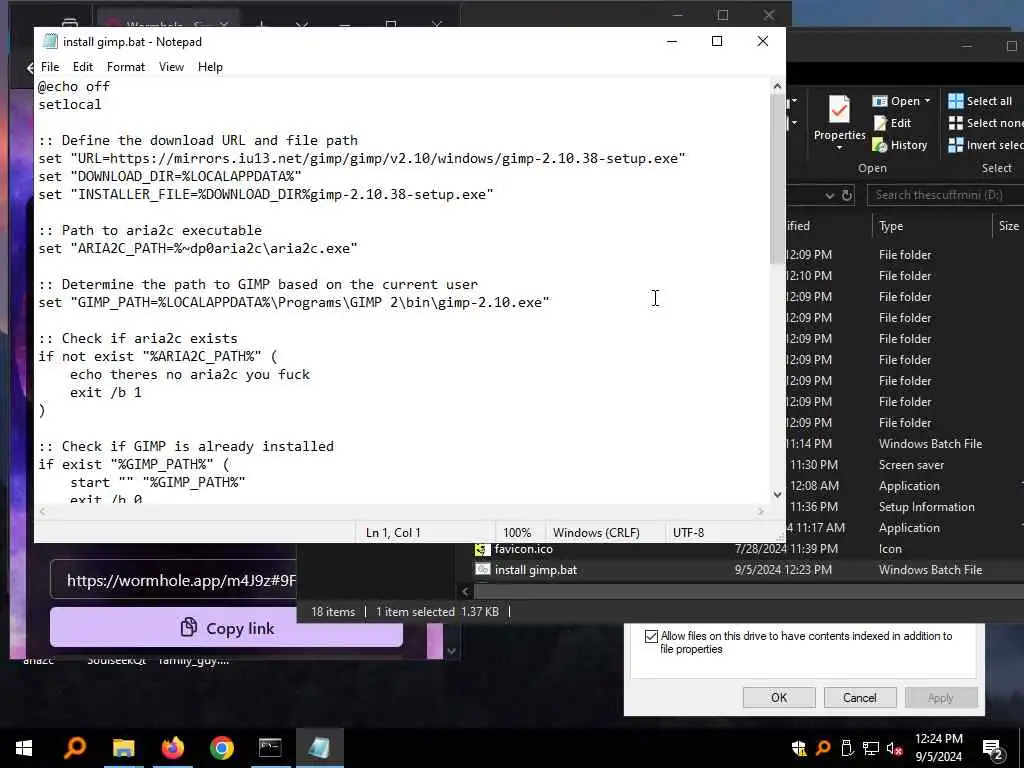Click the Edit icon in Explorer ribbon
Screen dimensions: 1024x768
tap(880, 123)
